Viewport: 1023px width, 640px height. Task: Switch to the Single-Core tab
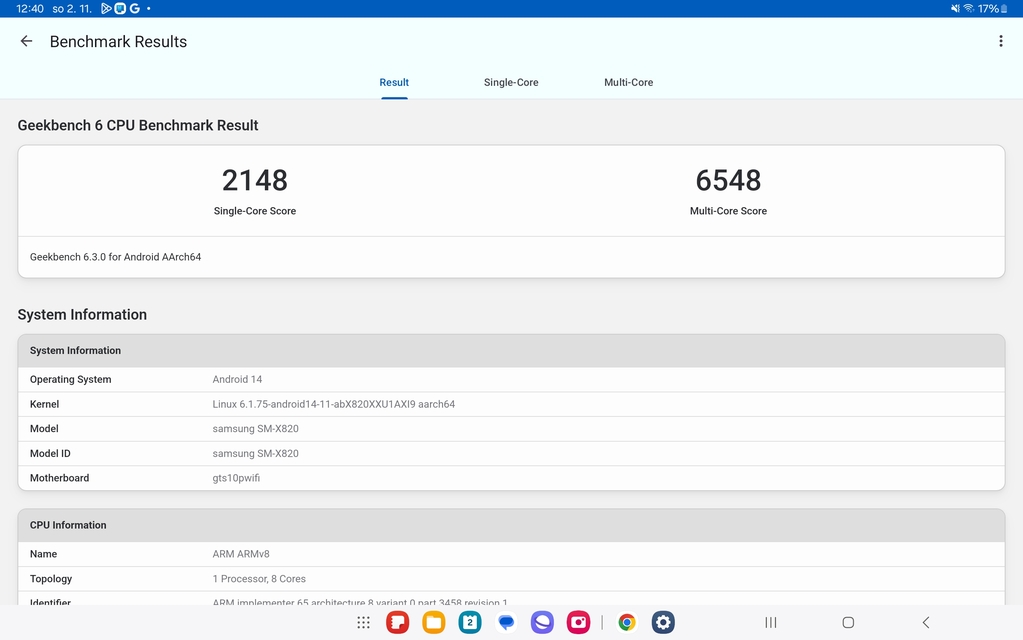(x=511, y=82)
